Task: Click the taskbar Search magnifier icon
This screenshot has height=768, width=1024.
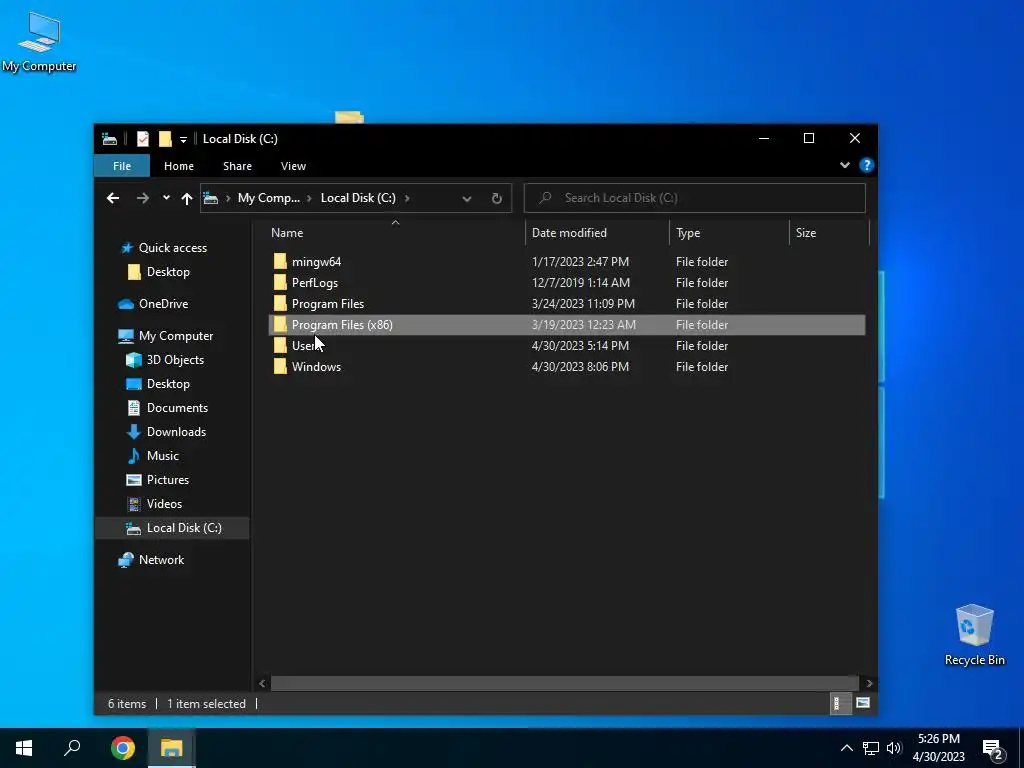Action: click(x=72, y=748)
